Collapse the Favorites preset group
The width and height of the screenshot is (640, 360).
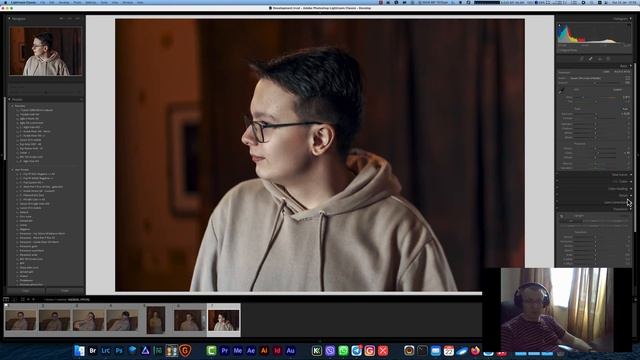13,106
